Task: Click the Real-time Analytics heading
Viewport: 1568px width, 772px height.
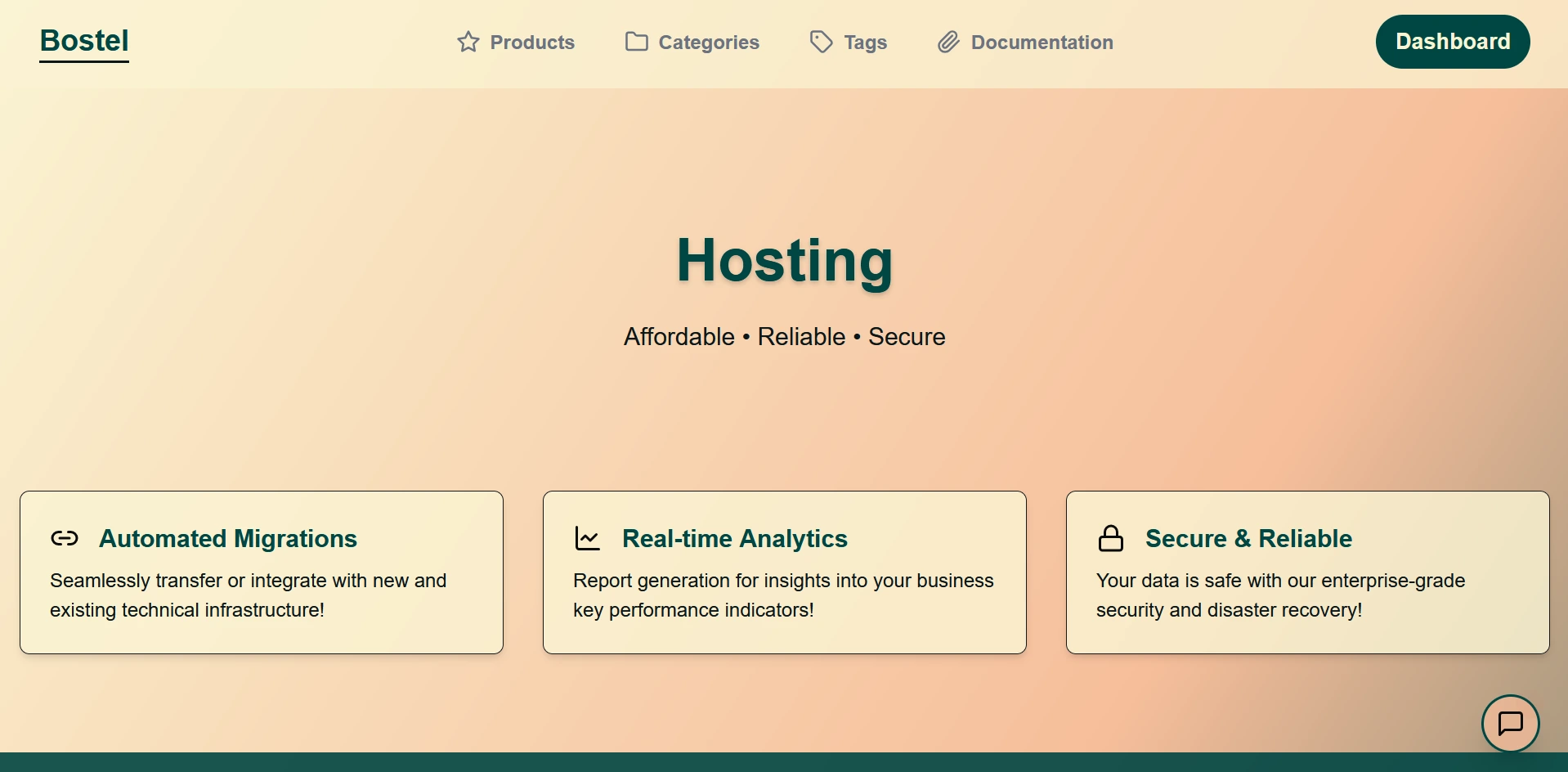Action: (735, 538)
